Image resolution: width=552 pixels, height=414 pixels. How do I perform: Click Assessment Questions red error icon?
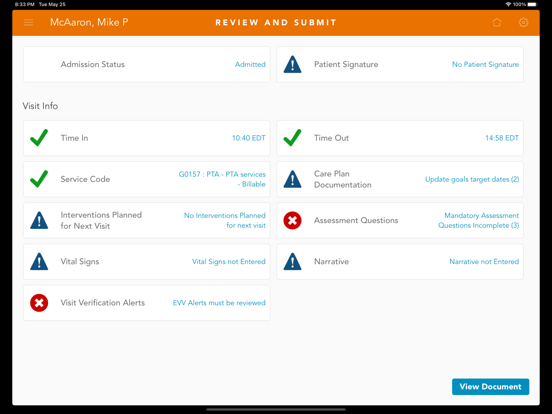pyautogui.click(x=293, y=220)
